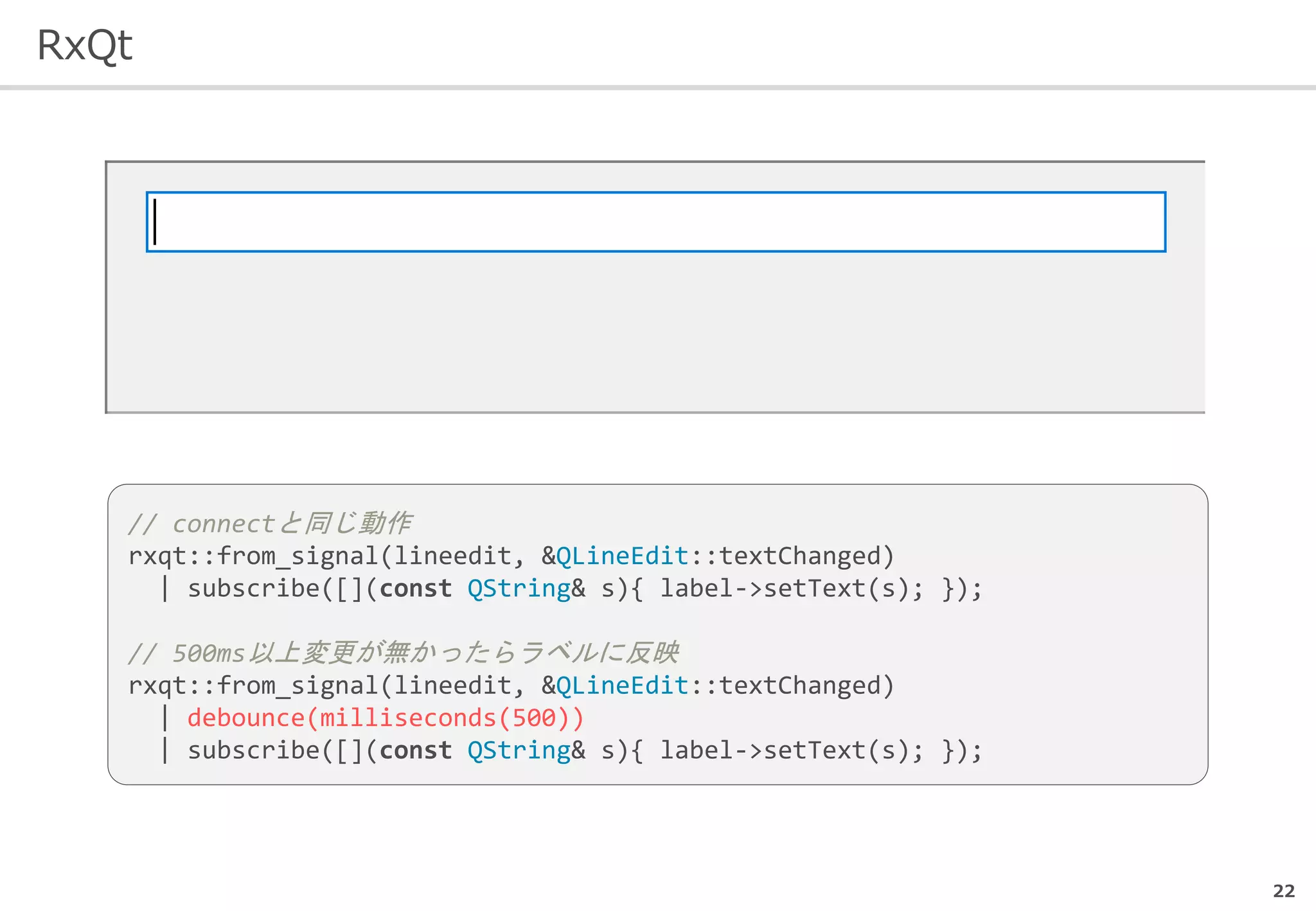Click the comment line mentioning connect
Viewport: 1316px width, 911px height.
pyautogui.click(x=270, y=524)
